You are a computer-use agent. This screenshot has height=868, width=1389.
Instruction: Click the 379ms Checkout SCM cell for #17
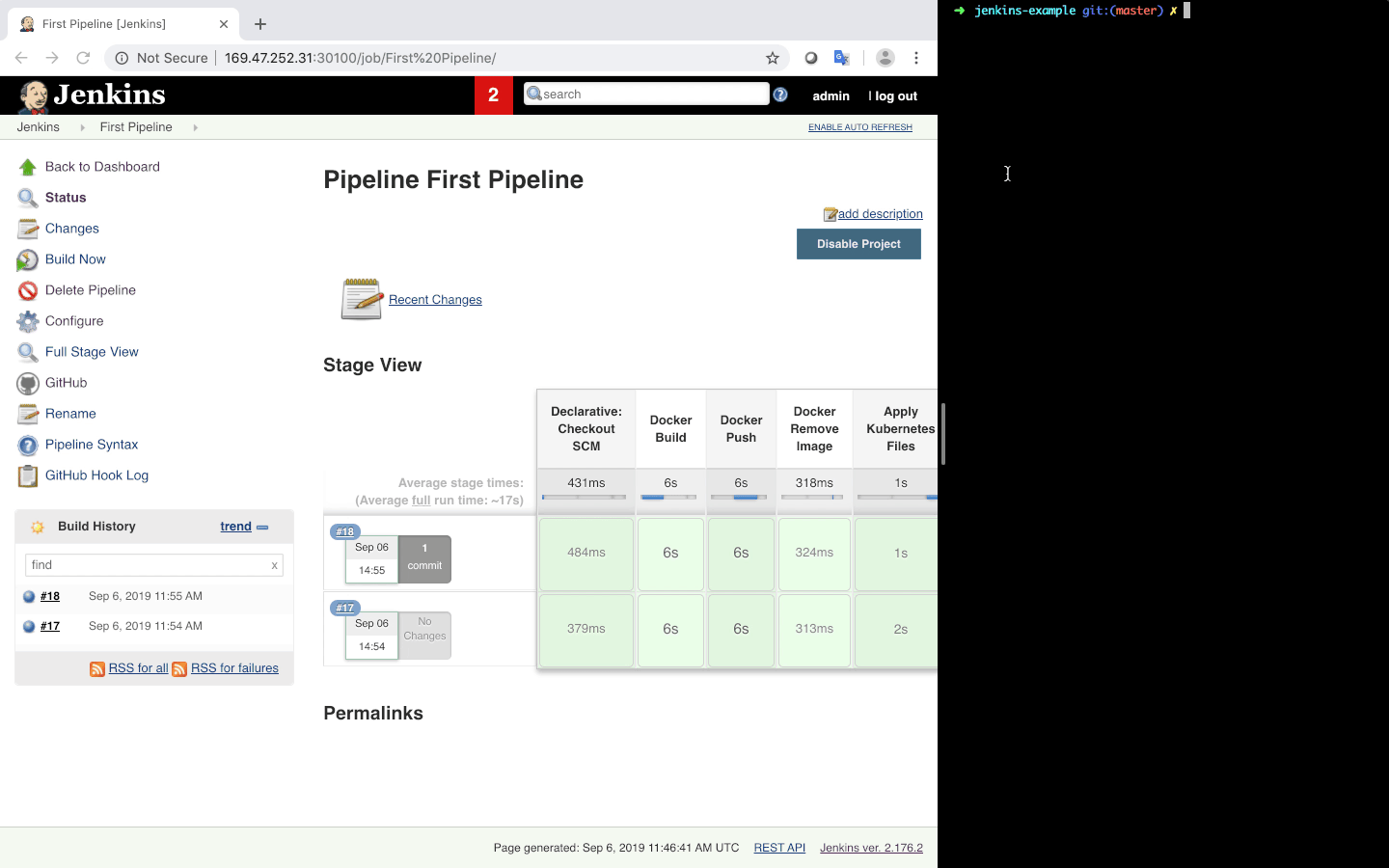click(x=586, y=630)
